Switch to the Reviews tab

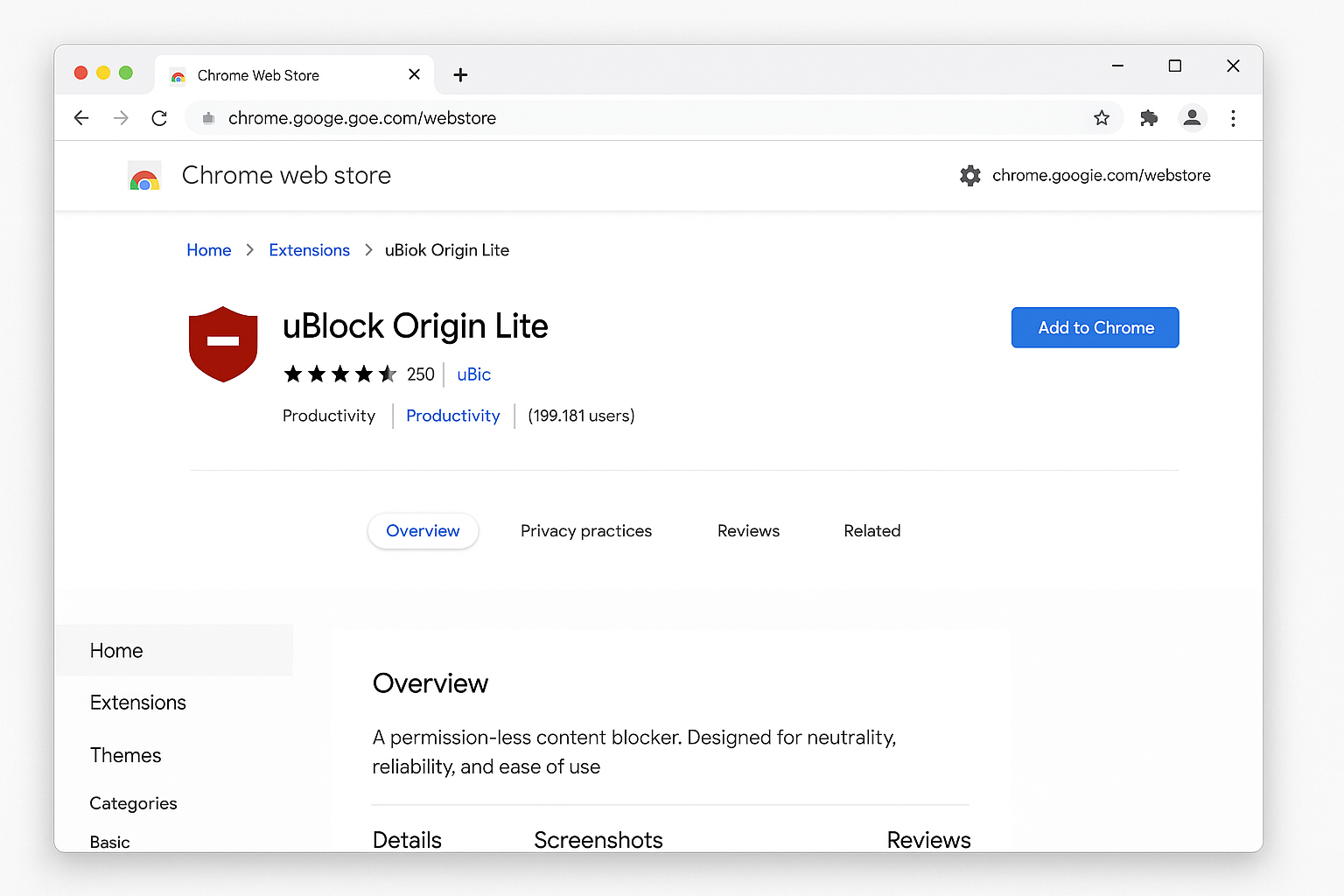click(x=748, y=531)
